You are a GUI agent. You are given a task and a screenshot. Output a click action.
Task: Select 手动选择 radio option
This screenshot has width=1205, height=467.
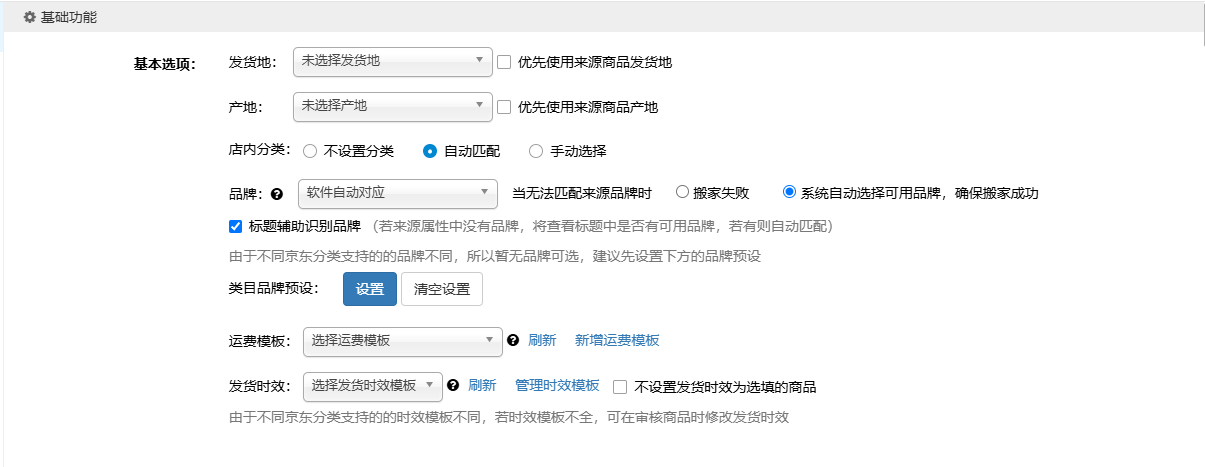536,151
